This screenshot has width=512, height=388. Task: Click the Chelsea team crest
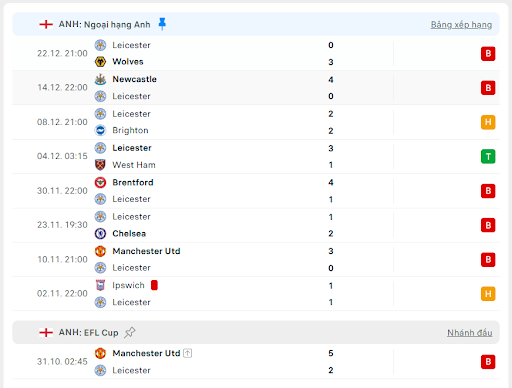tap(100, 233)
